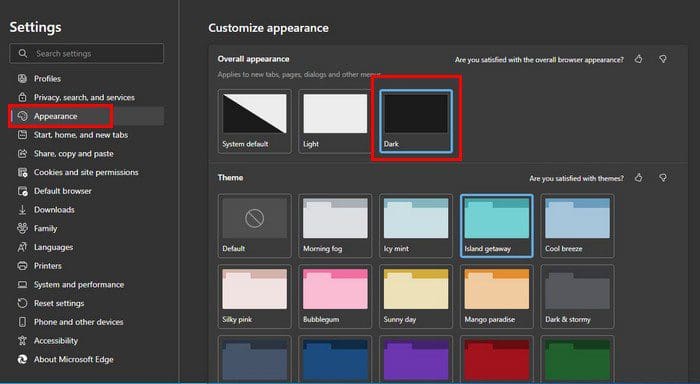
Task: Choose the Default theme
Action: pyautogui.click(x=254, y=225)
